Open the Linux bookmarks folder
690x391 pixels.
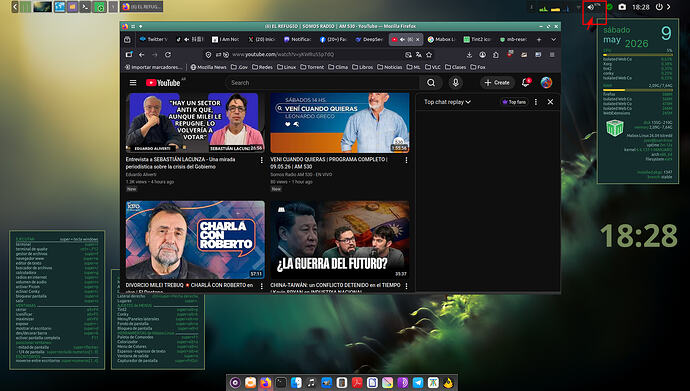coord(286,67)
